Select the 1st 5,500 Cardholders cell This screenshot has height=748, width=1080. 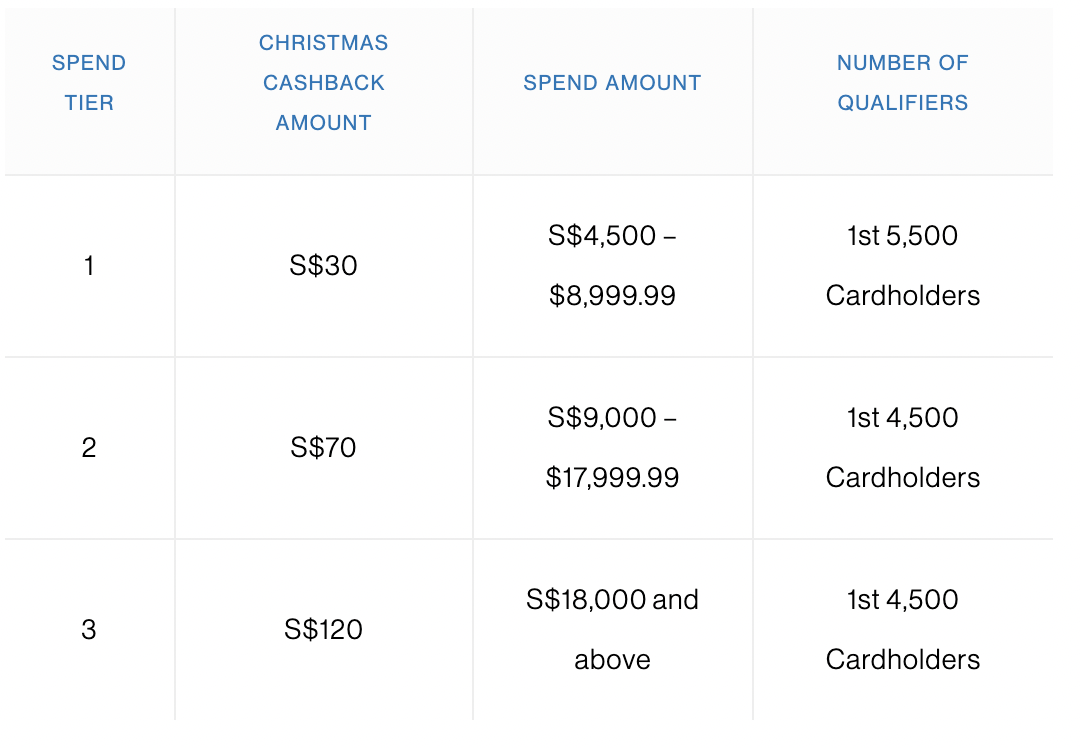pos(903,266)
